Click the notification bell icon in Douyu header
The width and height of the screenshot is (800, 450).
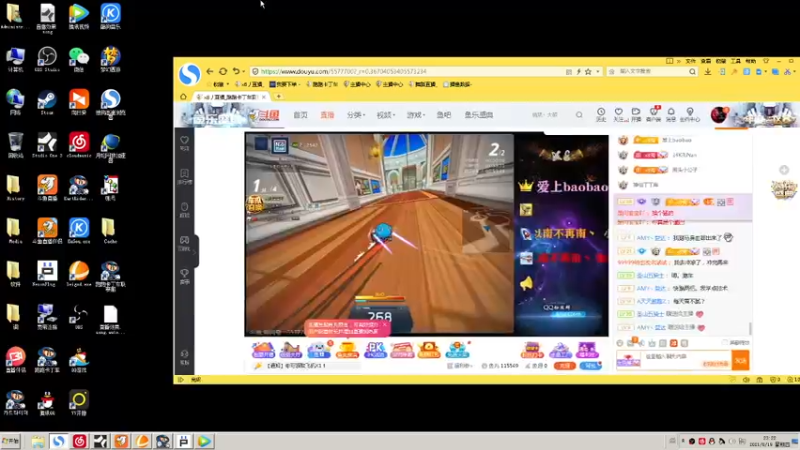[x=671, y=114]
